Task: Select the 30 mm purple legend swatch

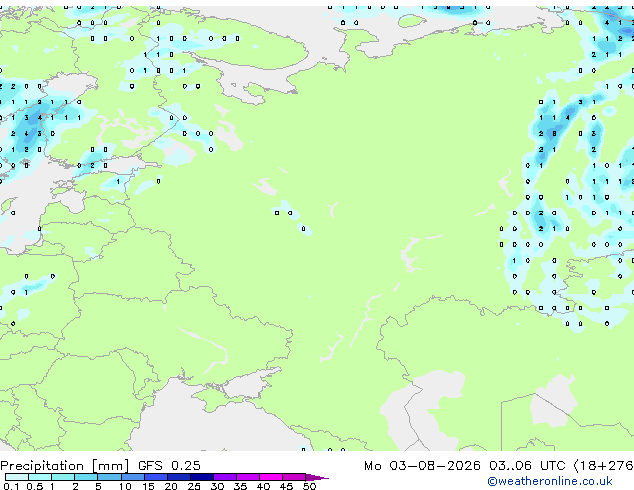Action: pos(224,477)
